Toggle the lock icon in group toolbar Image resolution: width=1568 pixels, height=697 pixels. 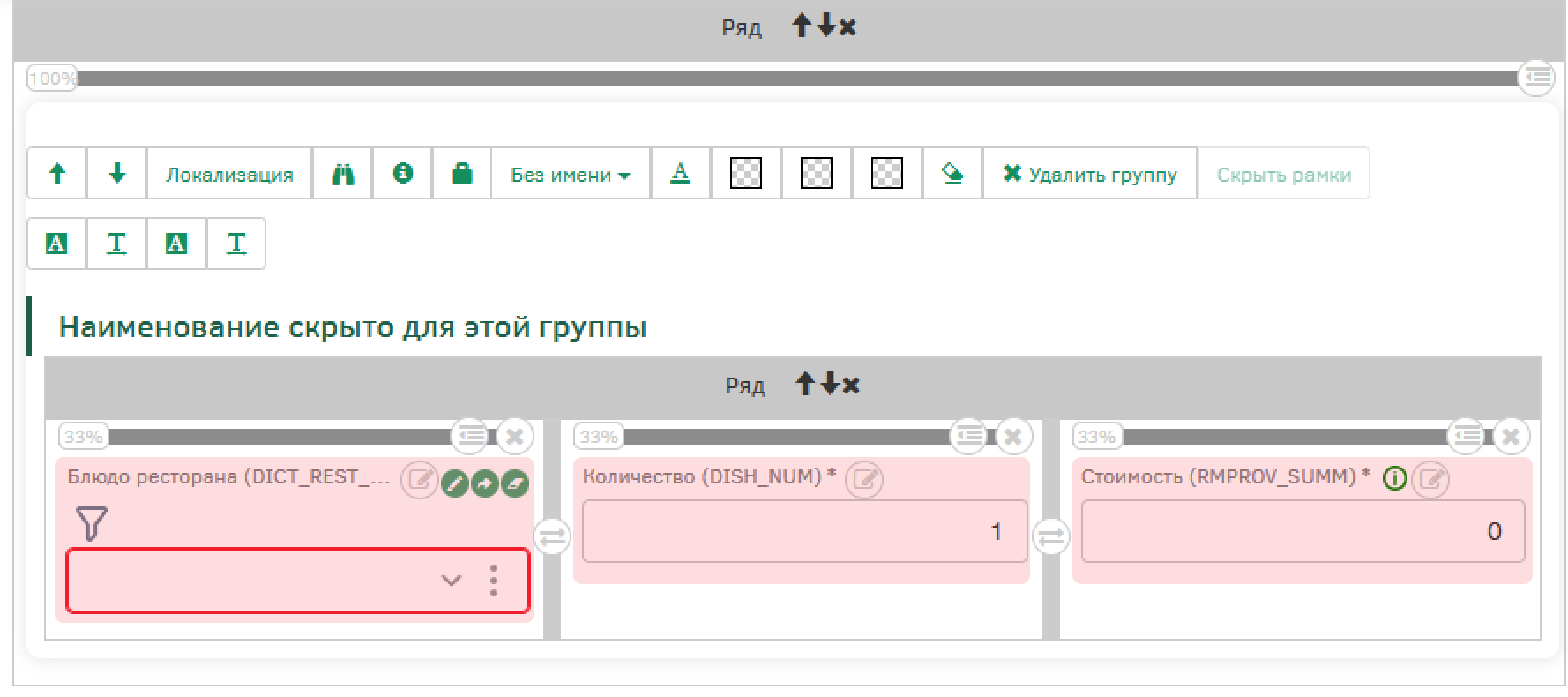pos(461,174)
